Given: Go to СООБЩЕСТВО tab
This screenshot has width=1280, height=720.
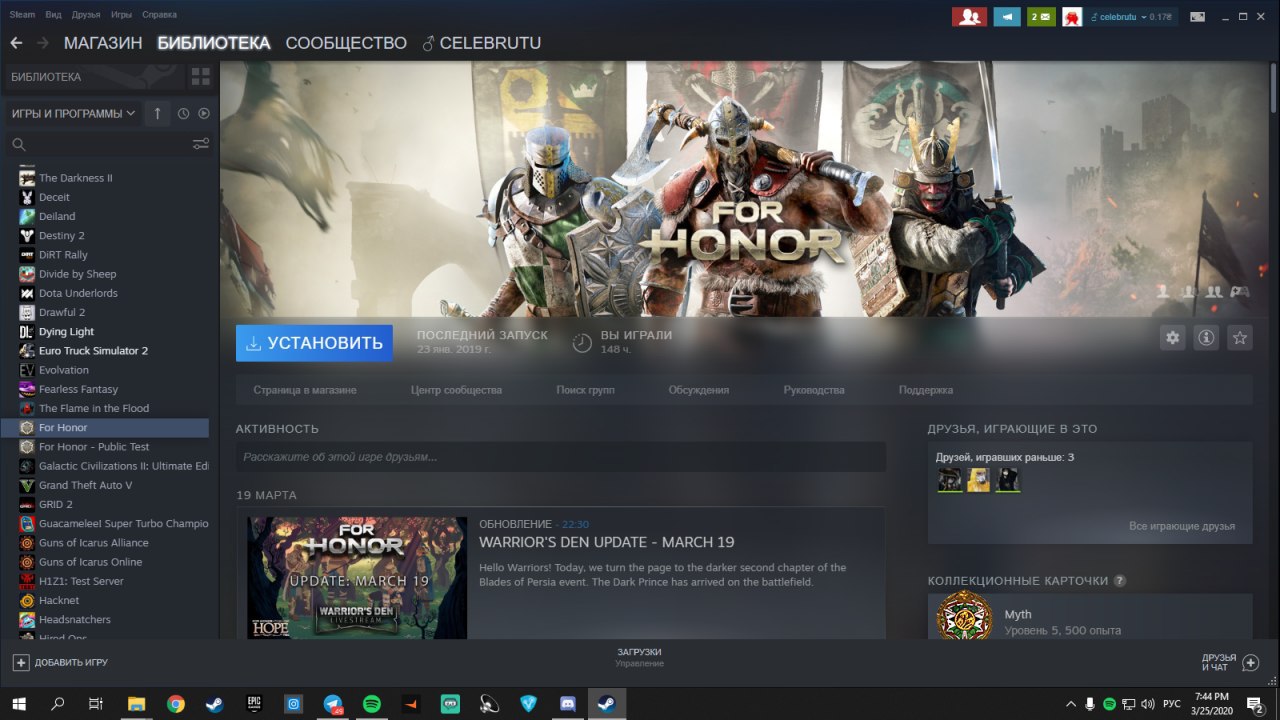Looking at the screenshot, I should point(346,43).
